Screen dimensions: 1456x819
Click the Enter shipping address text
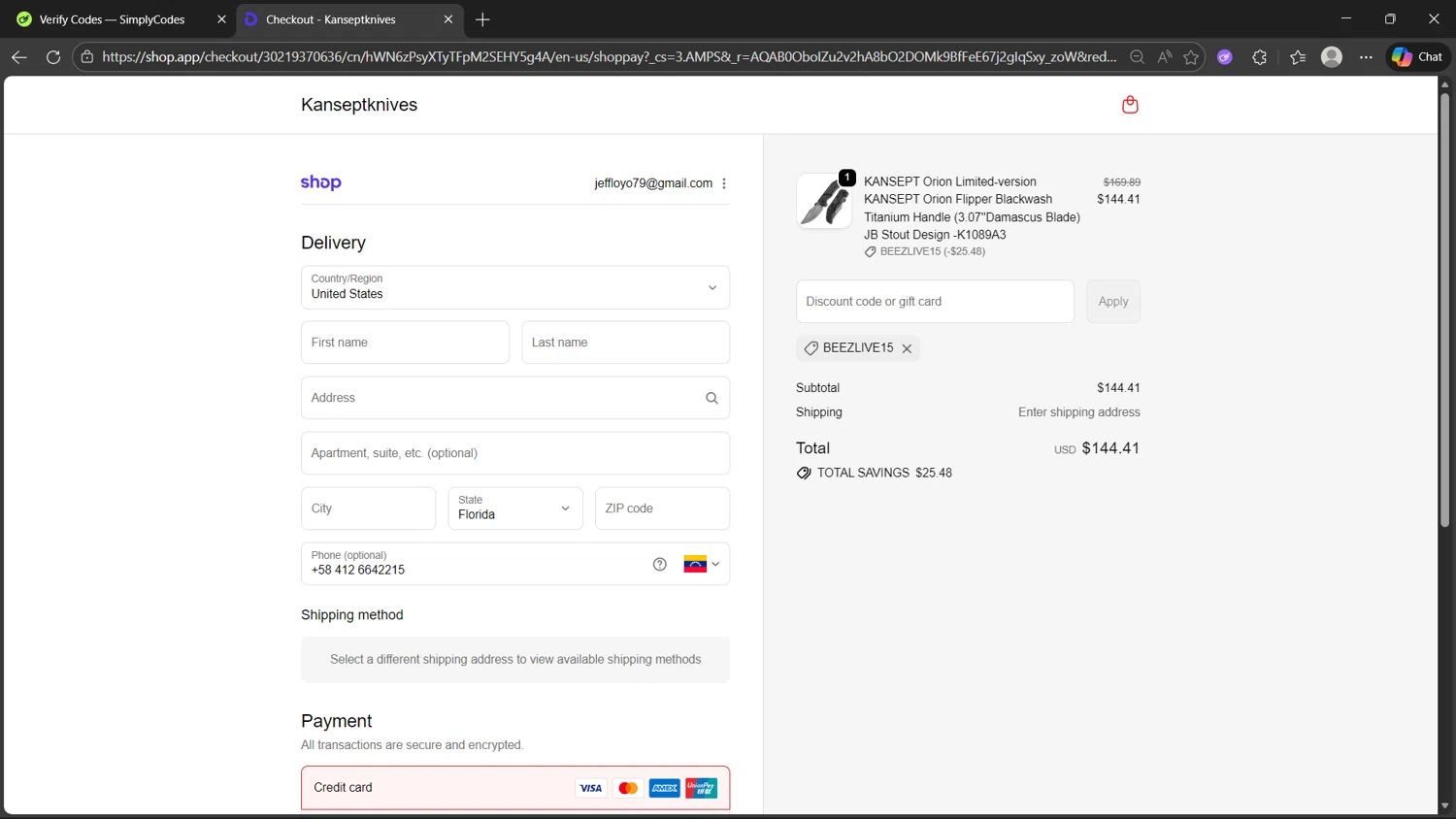point(1079,412)
